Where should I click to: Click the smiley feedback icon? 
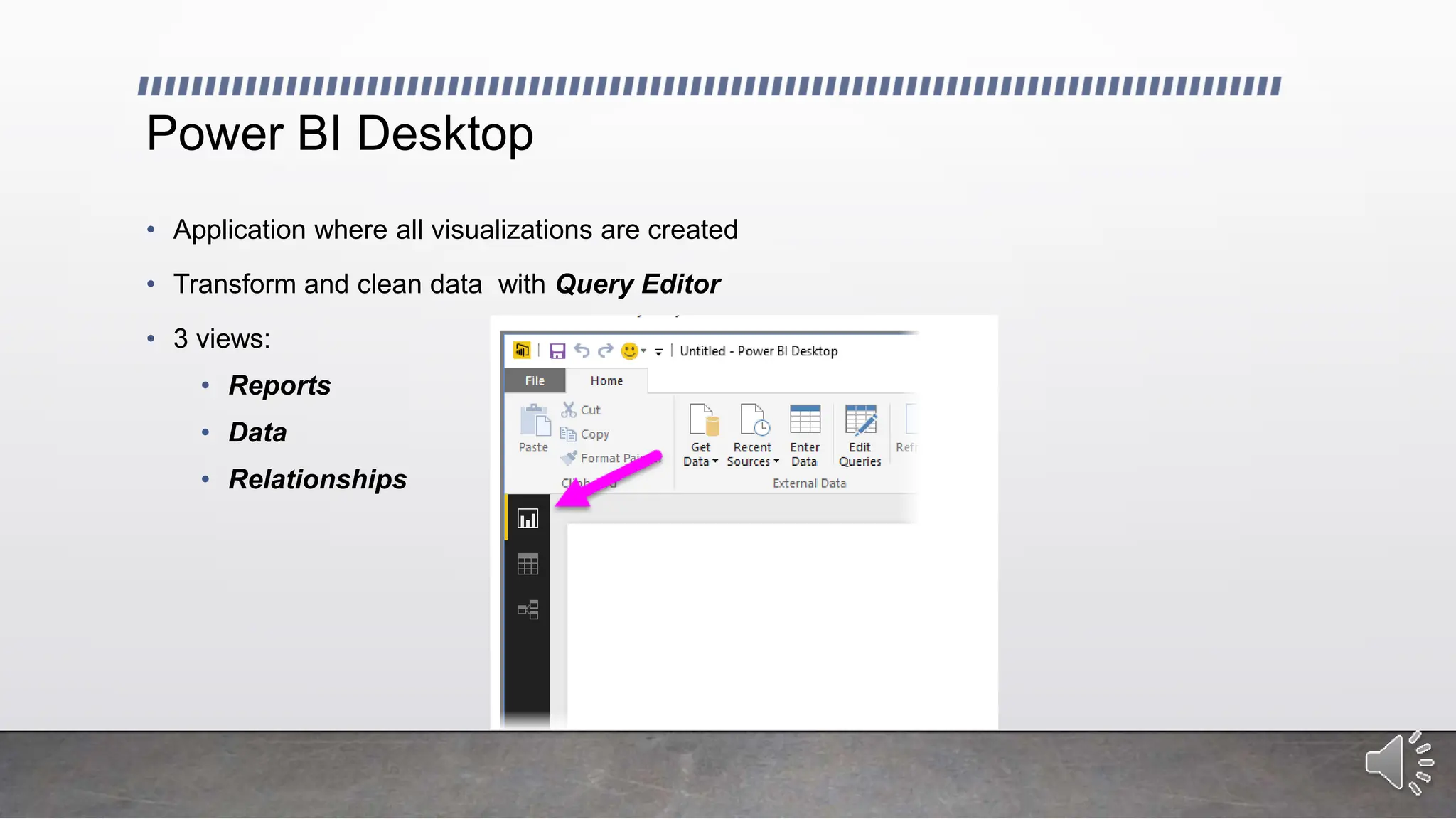click(x=629, y=350)
